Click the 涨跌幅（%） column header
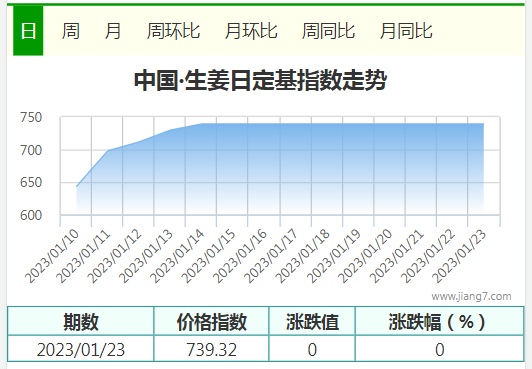Image resolution: width=532 pixels, height=369 pixels. (x=439, y=322)
